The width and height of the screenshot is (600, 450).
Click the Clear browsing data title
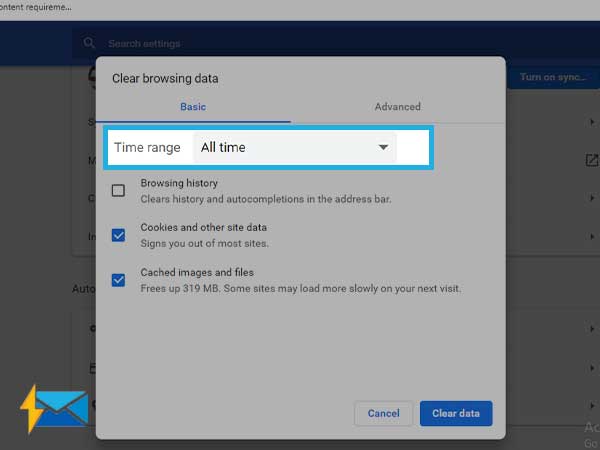(165, 78)
